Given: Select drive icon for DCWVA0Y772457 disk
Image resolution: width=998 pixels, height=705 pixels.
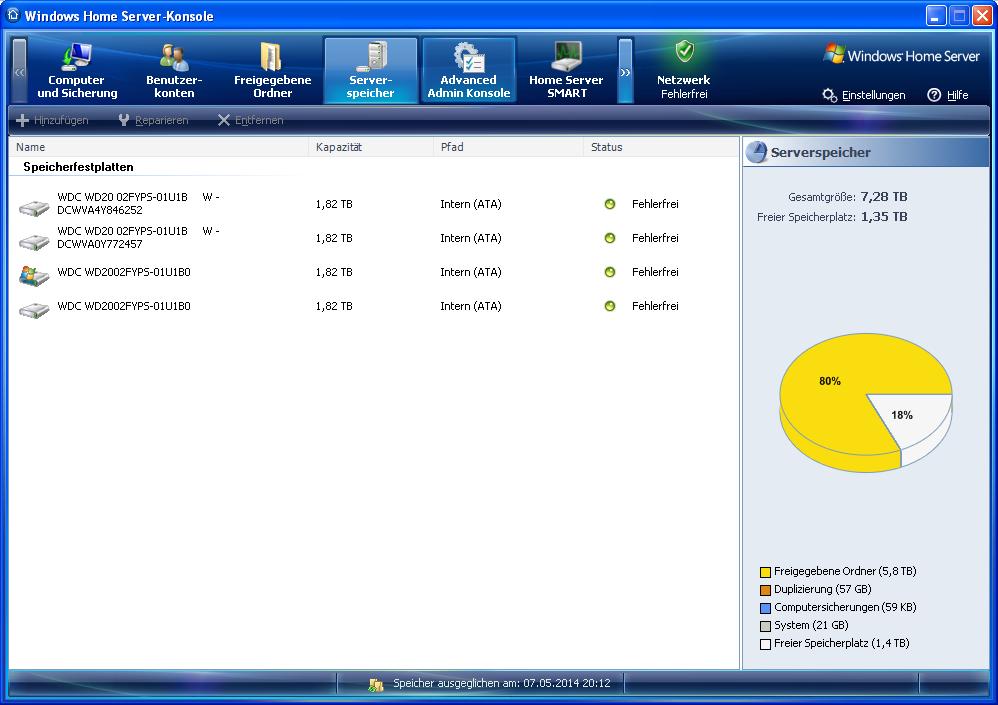Looking at the screenshot, I should click(34, 242).
